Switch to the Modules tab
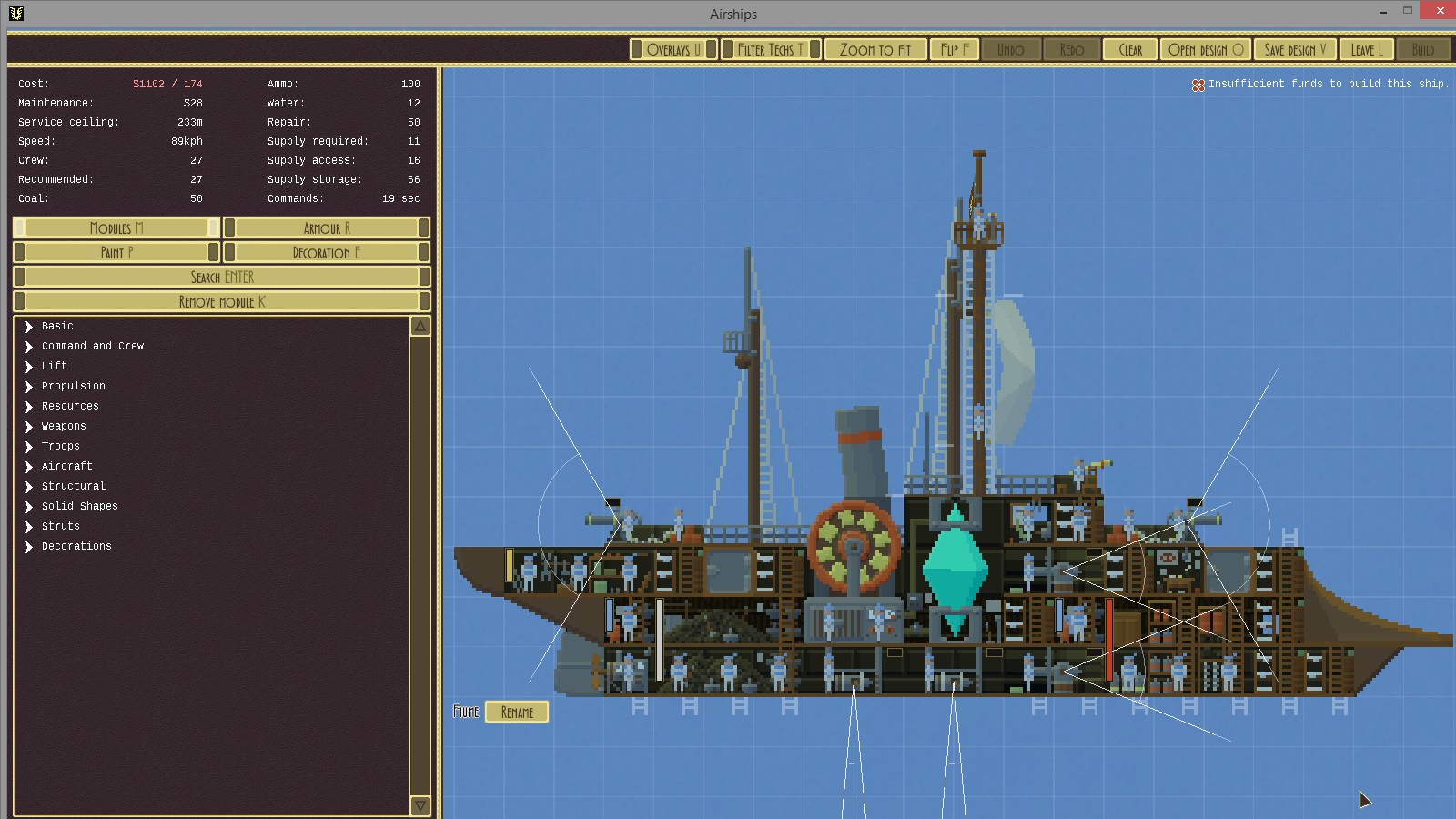 (116, 227)
